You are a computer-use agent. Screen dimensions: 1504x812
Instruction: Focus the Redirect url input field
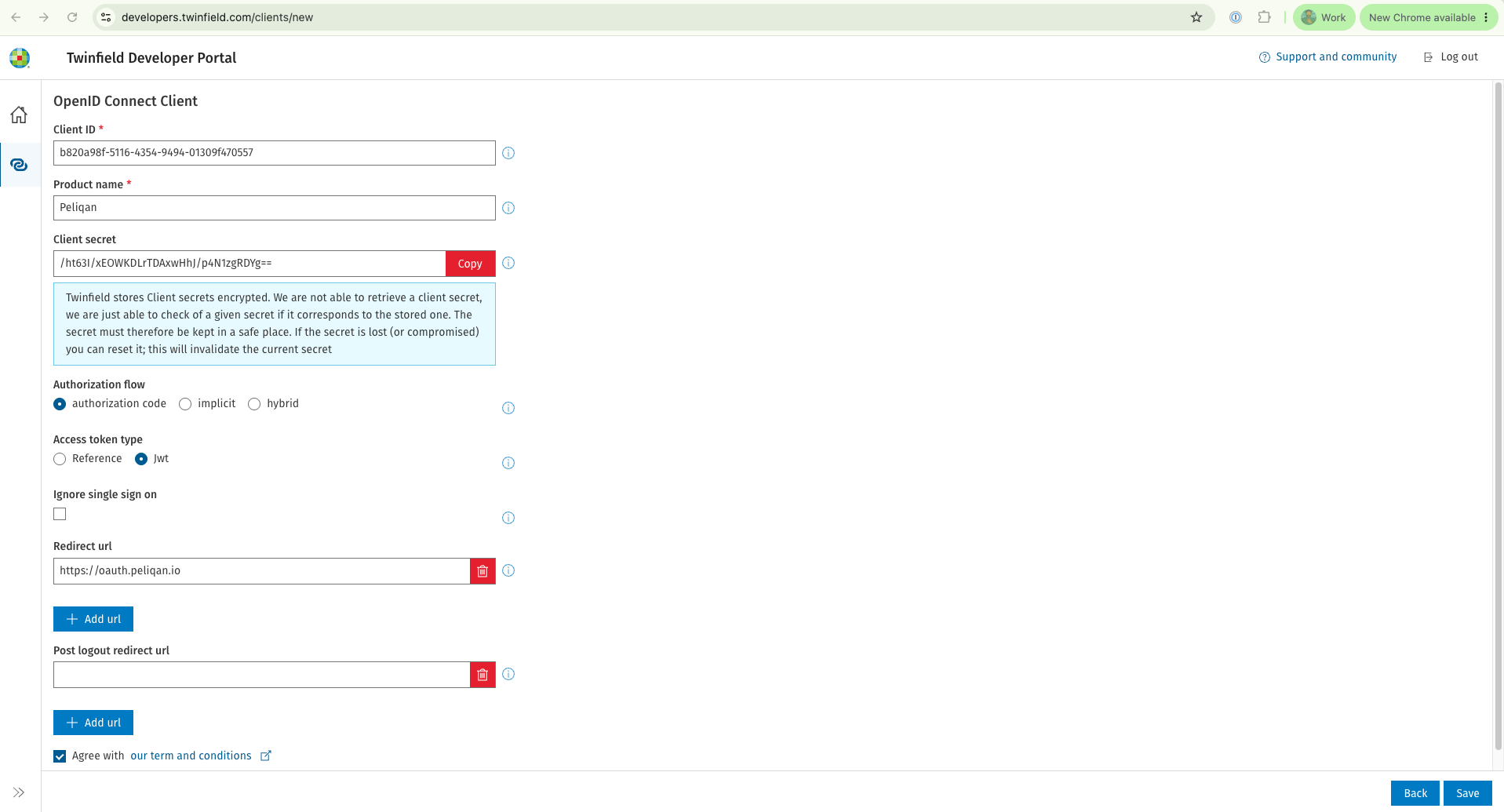261,571
